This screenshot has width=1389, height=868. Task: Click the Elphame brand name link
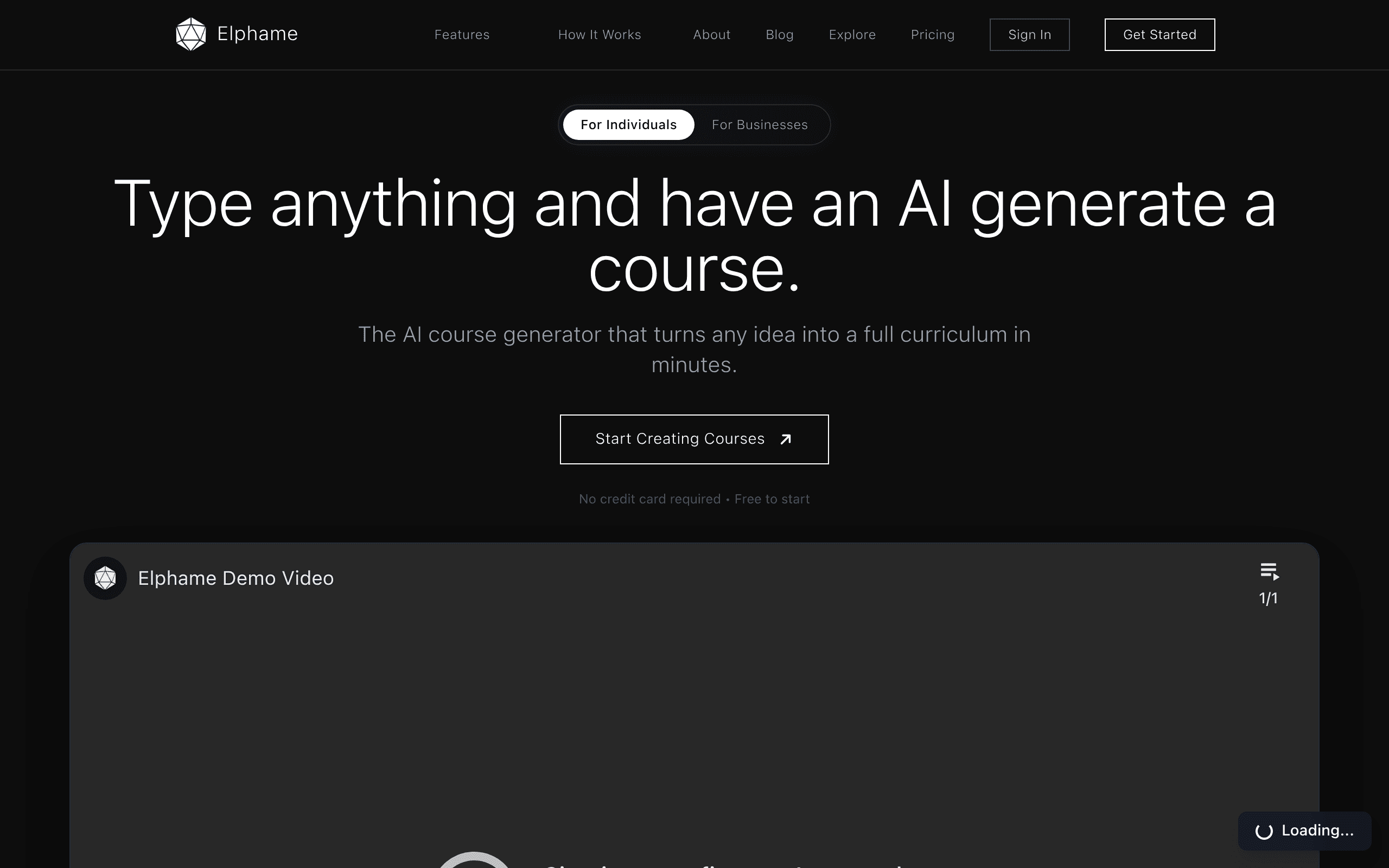pos(257,34)
